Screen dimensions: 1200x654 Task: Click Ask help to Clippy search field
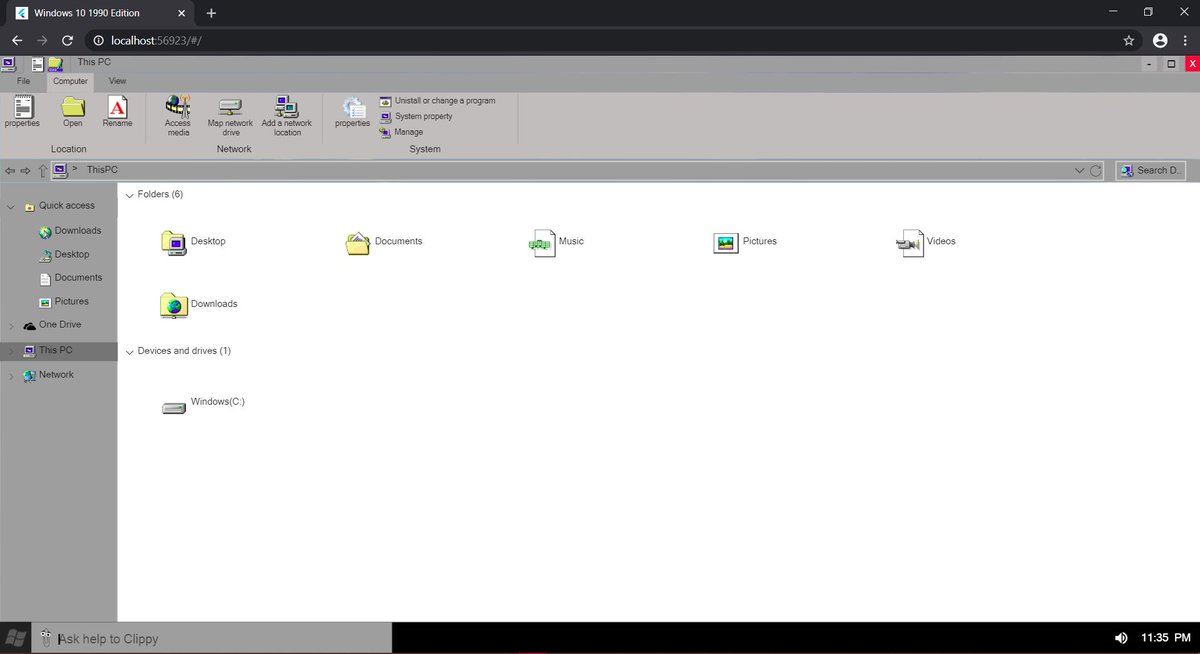click(x=212, y=638)
